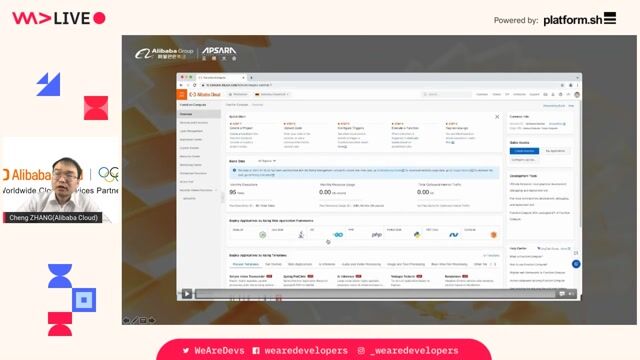
Task: Select the pen annotation icon in slide controls
Action: pos(135,320)
